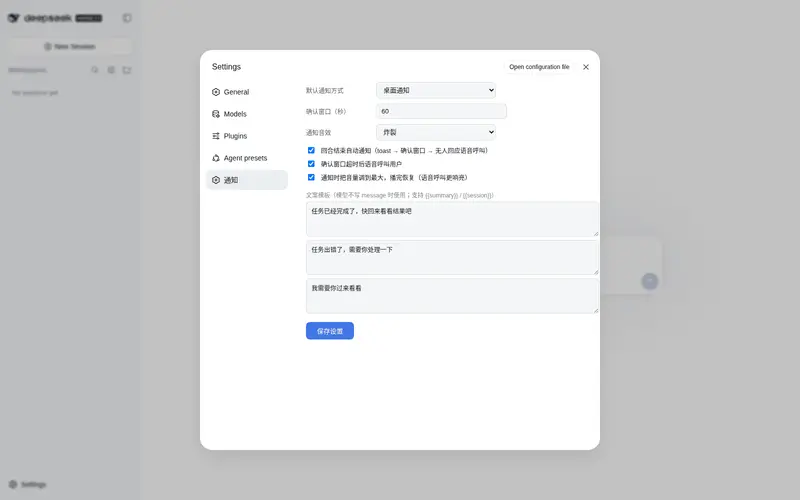The image size is (800, 500).
Task: Focus the 确认窗口（秒） field containing 60
Action: coord(441,111)
